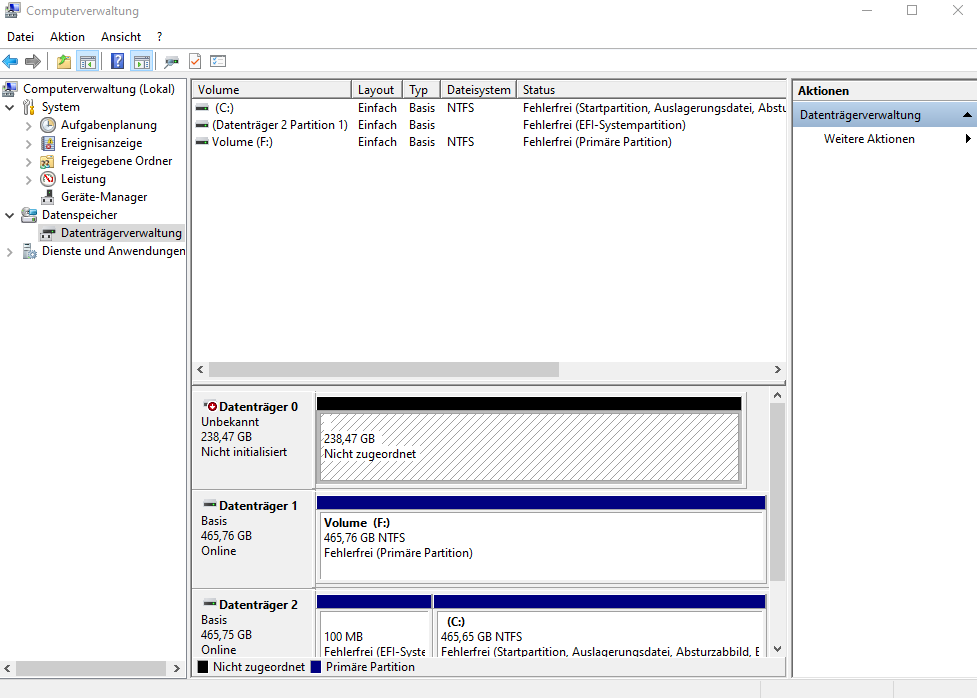Select Datenträgerverwaltung in the tree
977x698 pixels.
(x=121, y=233)
